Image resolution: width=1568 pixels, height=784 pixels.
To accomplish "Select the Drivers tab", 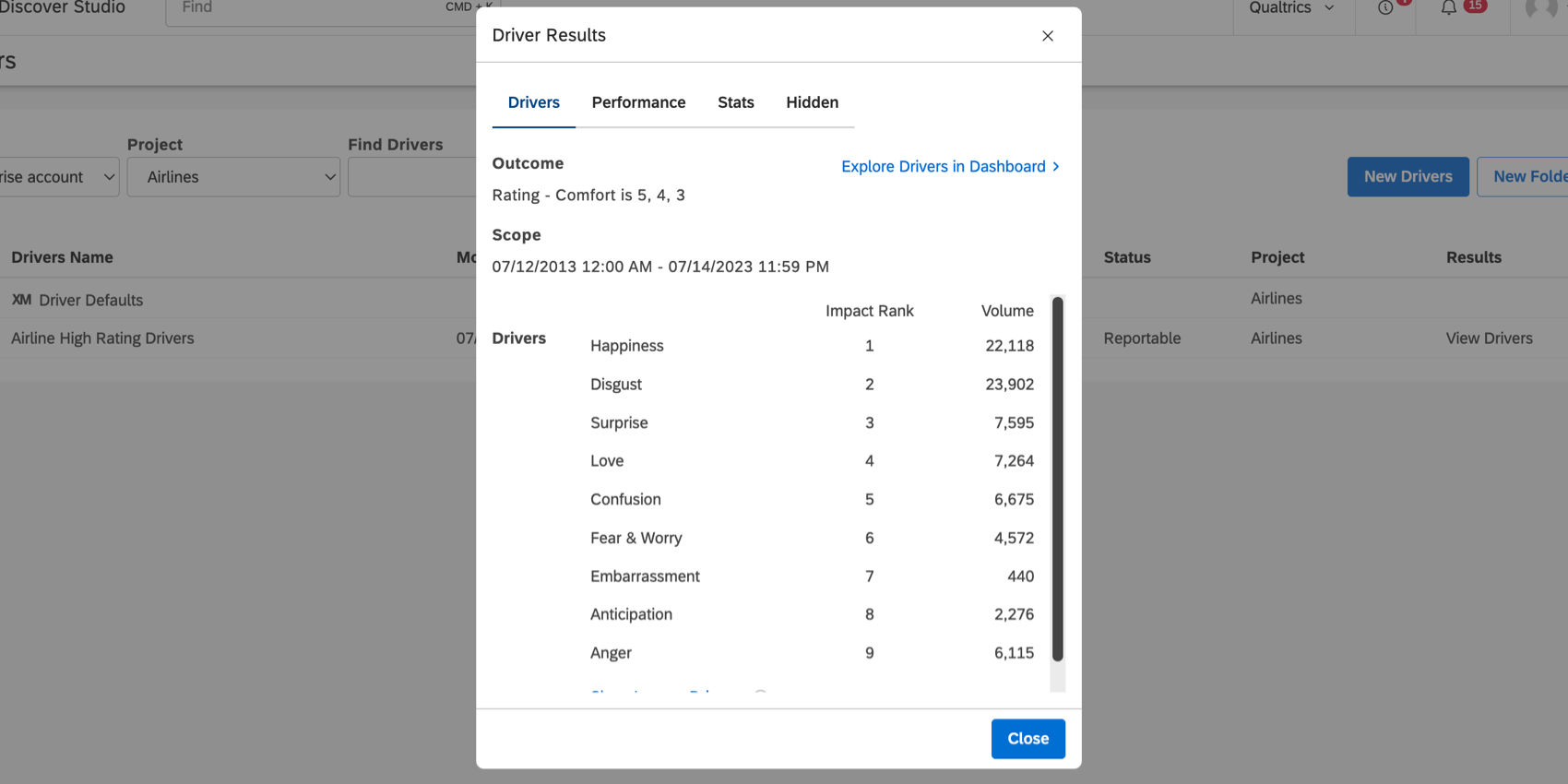I will 534,102.
